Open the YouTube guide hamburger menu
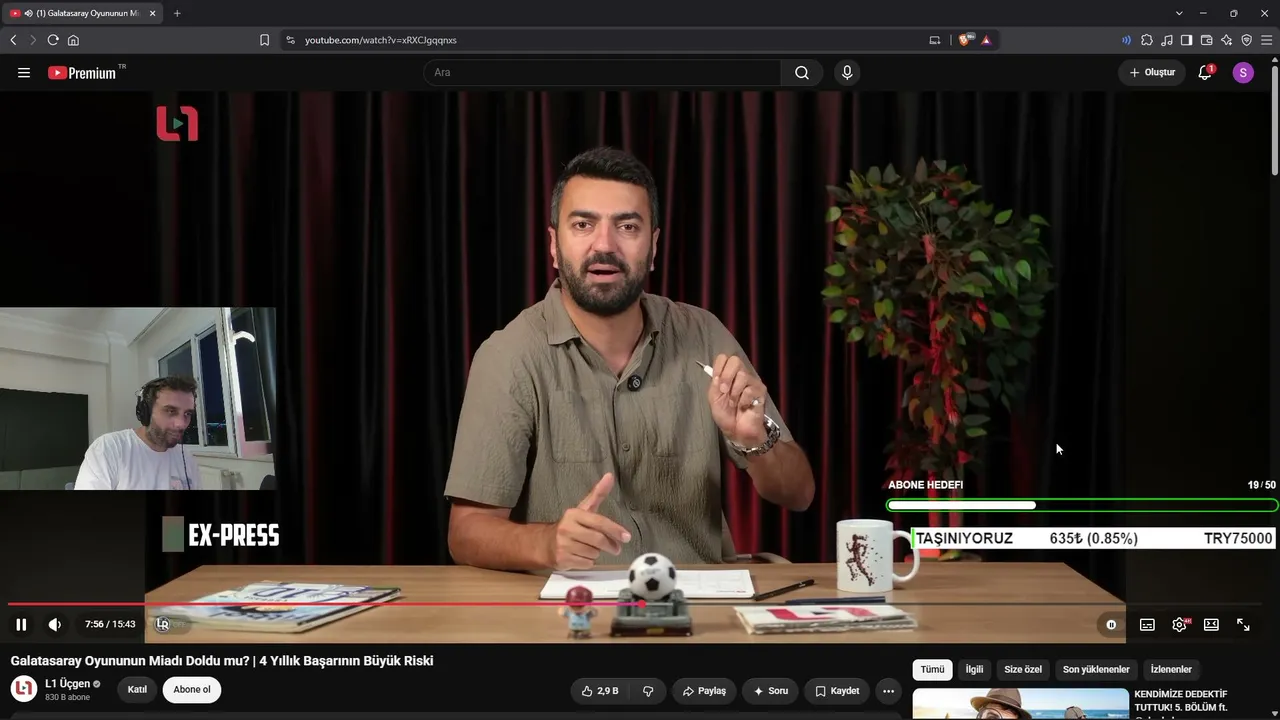The image size is (1280, 720). click(x=24, y=72)
